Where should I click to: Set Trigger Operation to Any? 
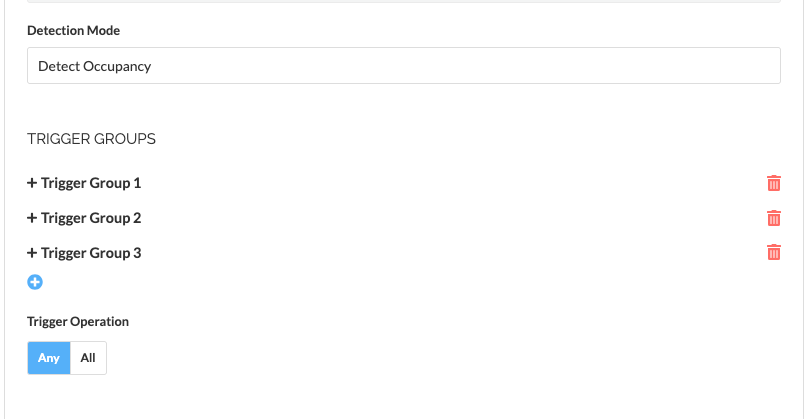(49, 358)
